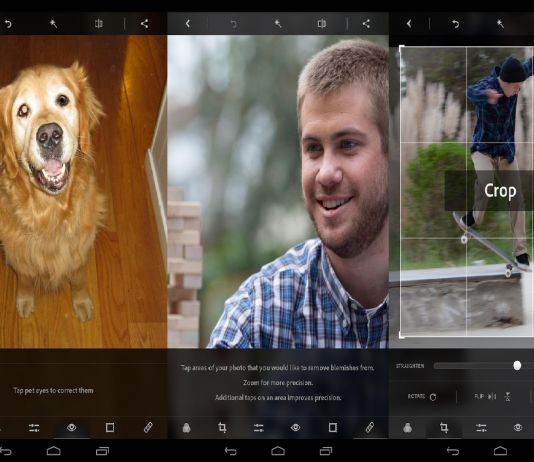Tap Android back button under dog screen

point(6,451)
